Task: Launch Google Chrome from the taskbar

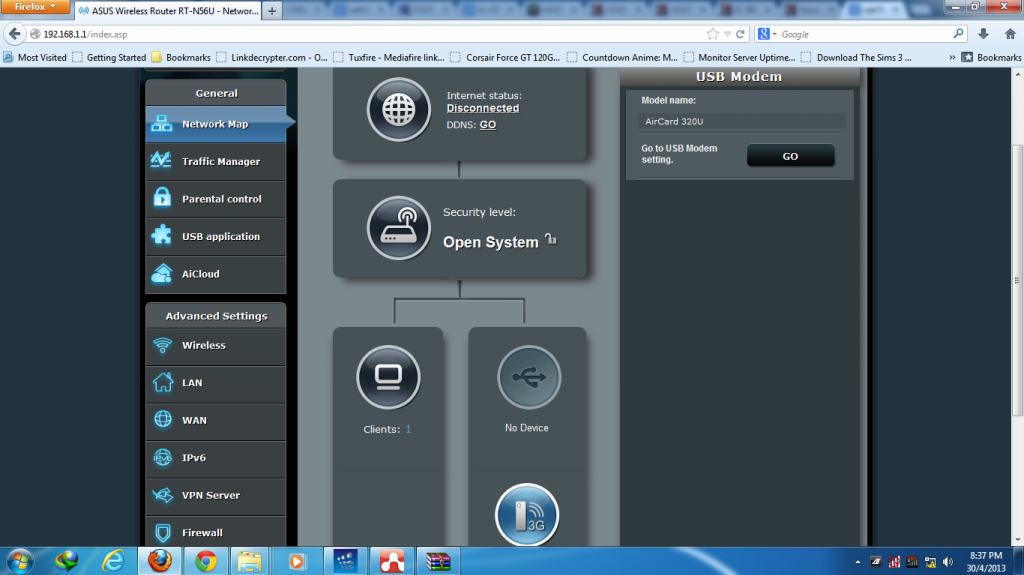Action: pyautogui.click(x=206, y=561)
